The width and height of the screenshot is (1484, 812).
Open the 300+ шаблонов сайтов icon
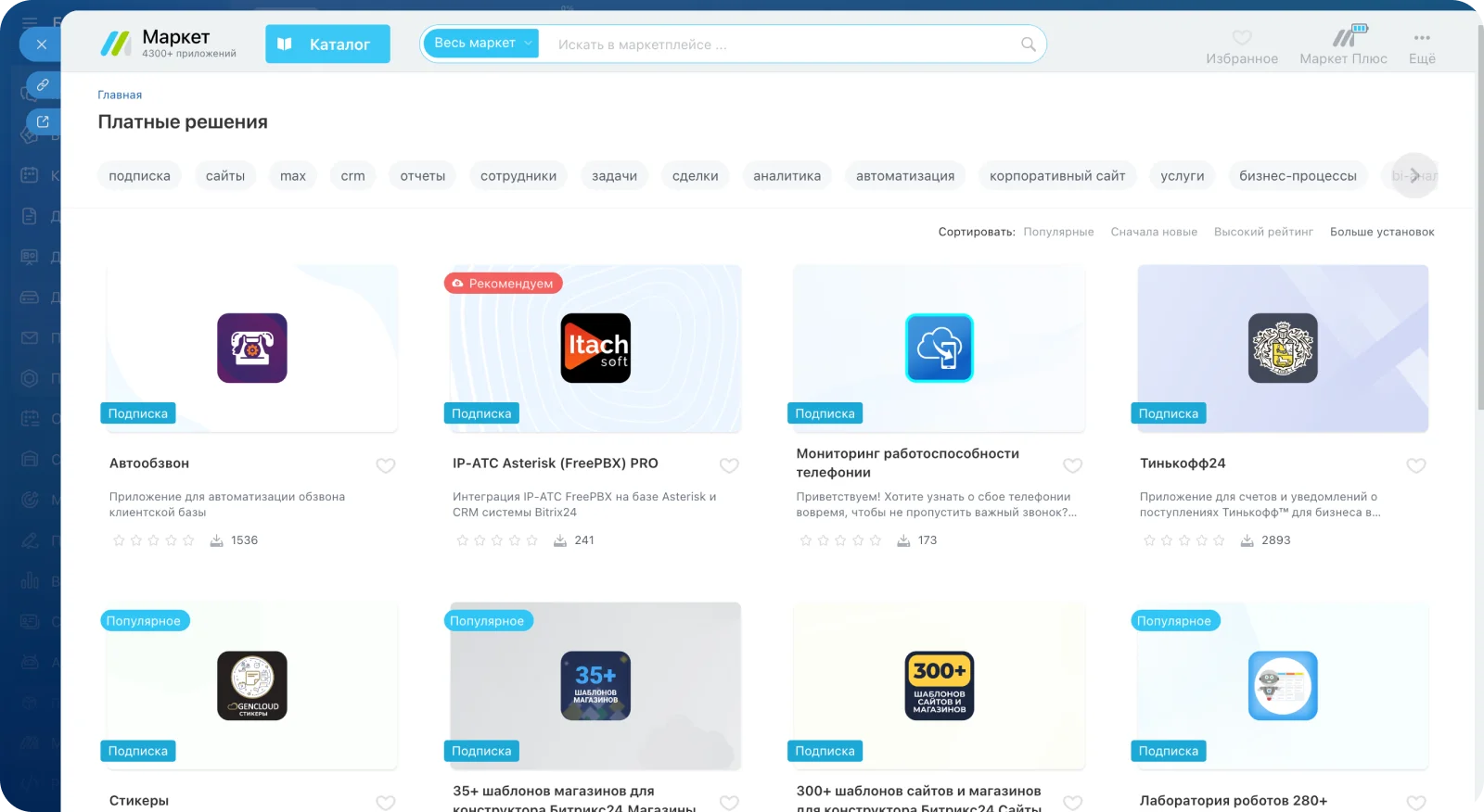[x=940, y=686]
